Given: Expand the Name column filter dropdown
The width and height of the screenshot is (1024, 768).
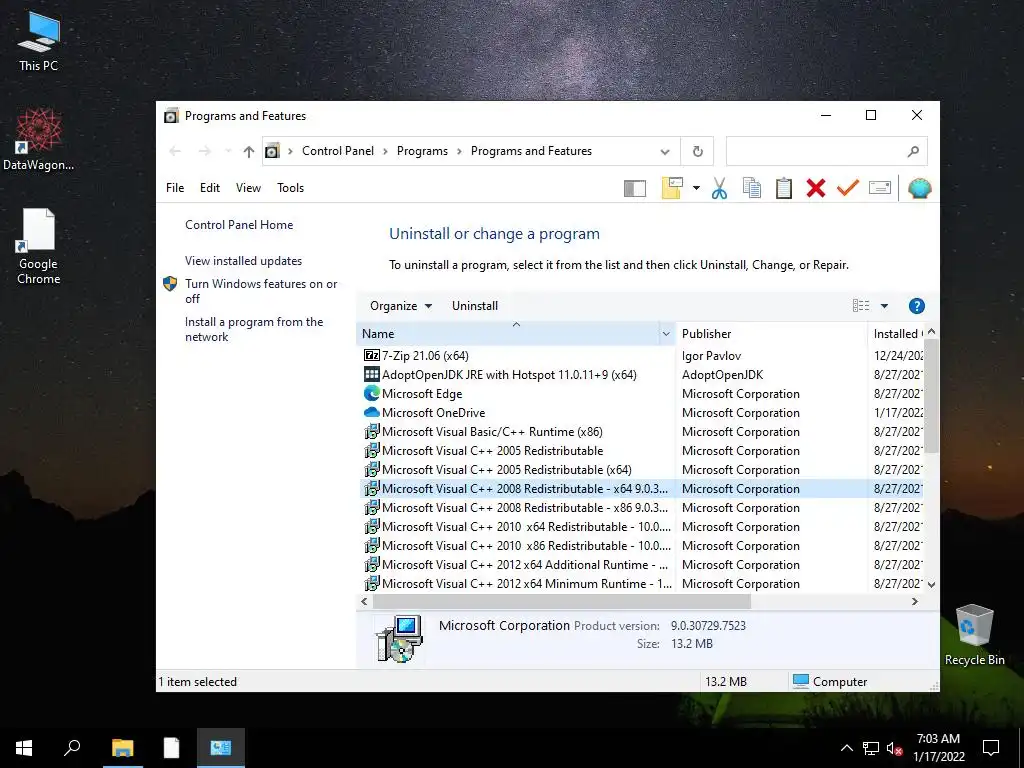Looking at the screenshot, I should [666, 334].
